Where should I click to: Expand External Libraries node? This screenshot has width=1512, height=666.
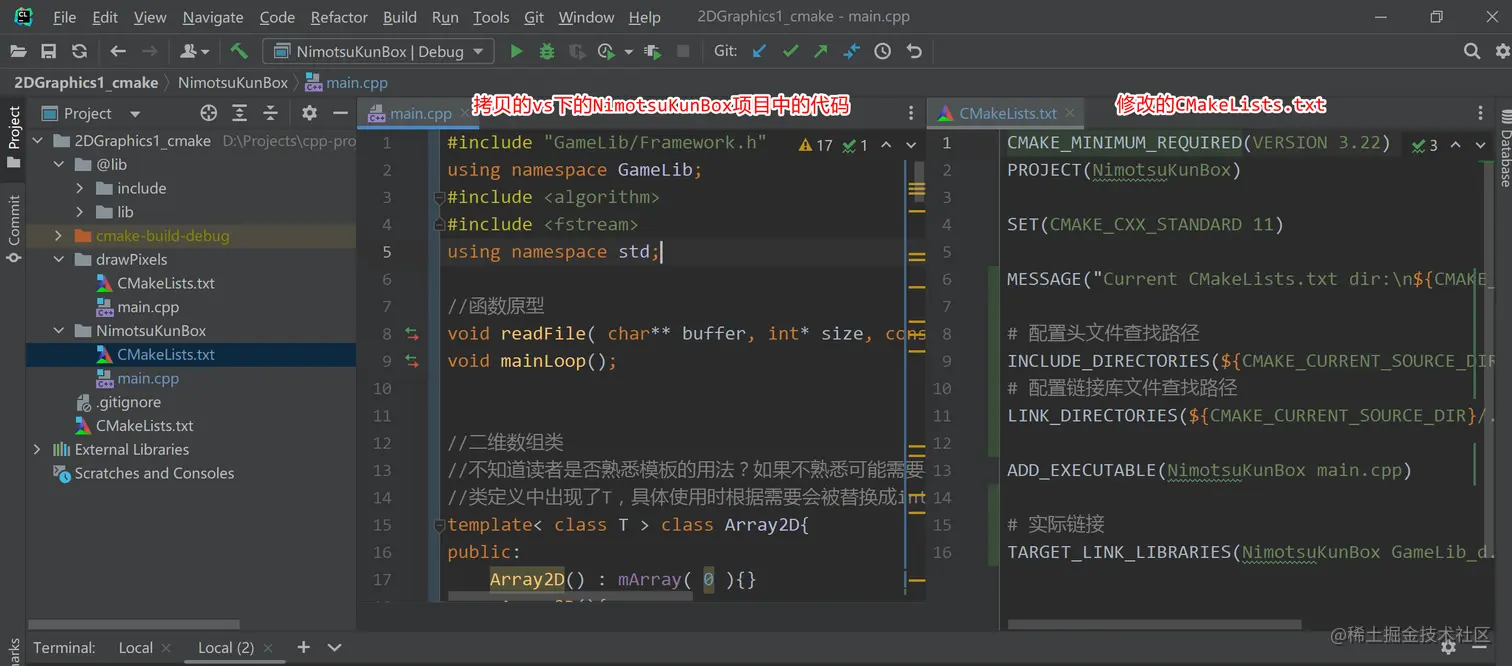[37, 450]
